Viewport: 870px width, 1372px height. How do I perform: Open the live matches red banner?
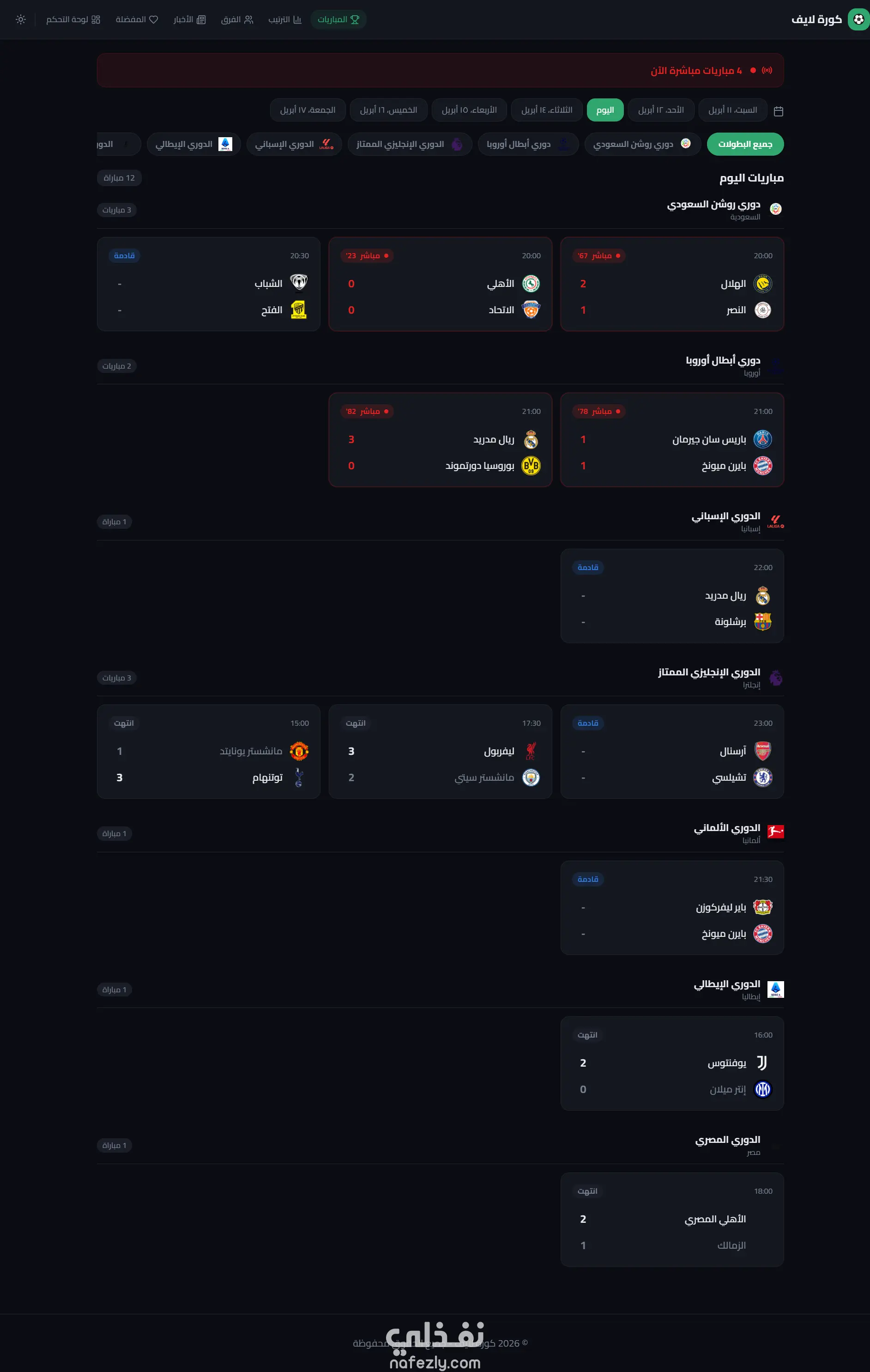[440, 70]
